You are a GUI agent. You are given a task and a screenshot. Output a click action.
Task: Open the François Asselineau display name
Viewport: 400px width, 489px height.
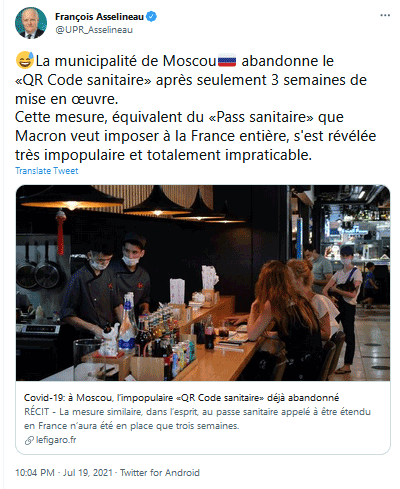tap(99, 16)
